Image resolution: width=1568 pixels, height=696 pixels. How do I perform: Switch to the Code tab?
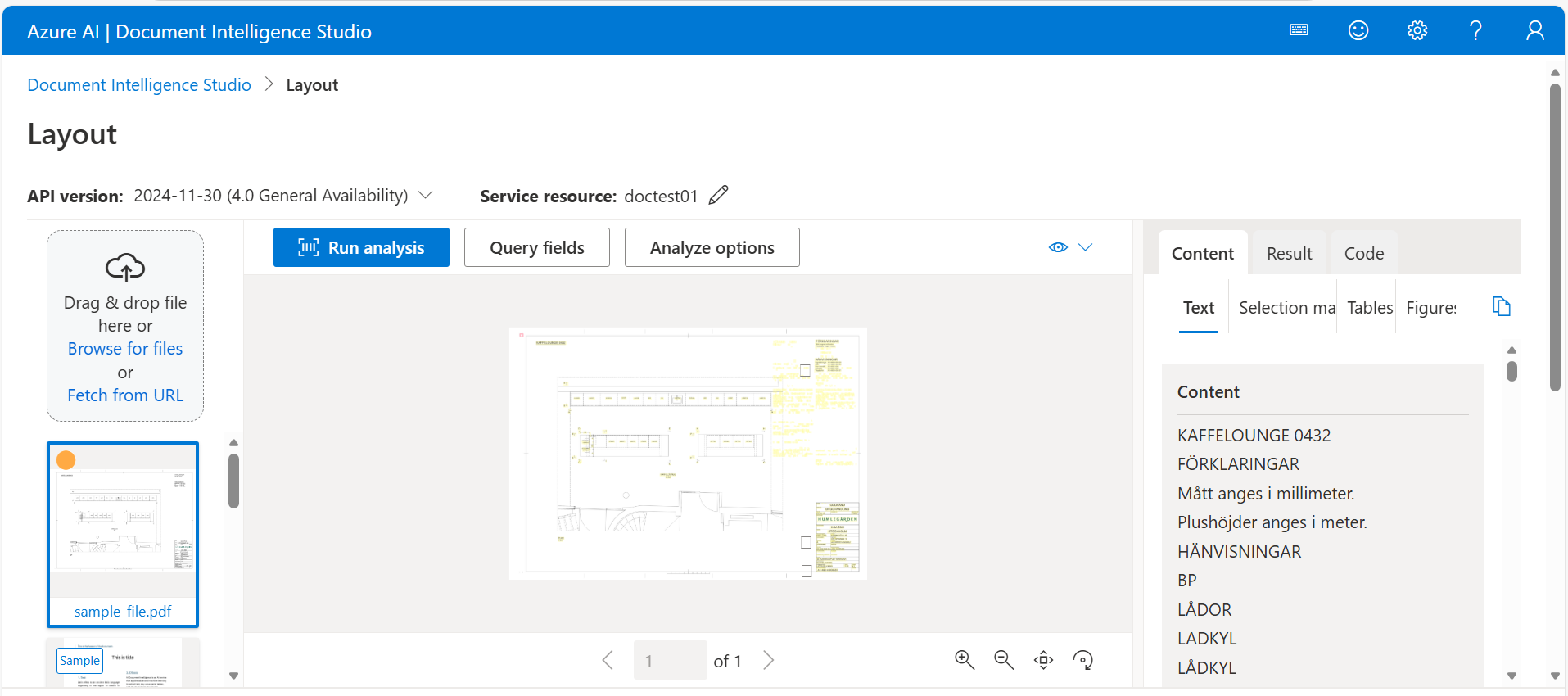tap(1364, 254)
